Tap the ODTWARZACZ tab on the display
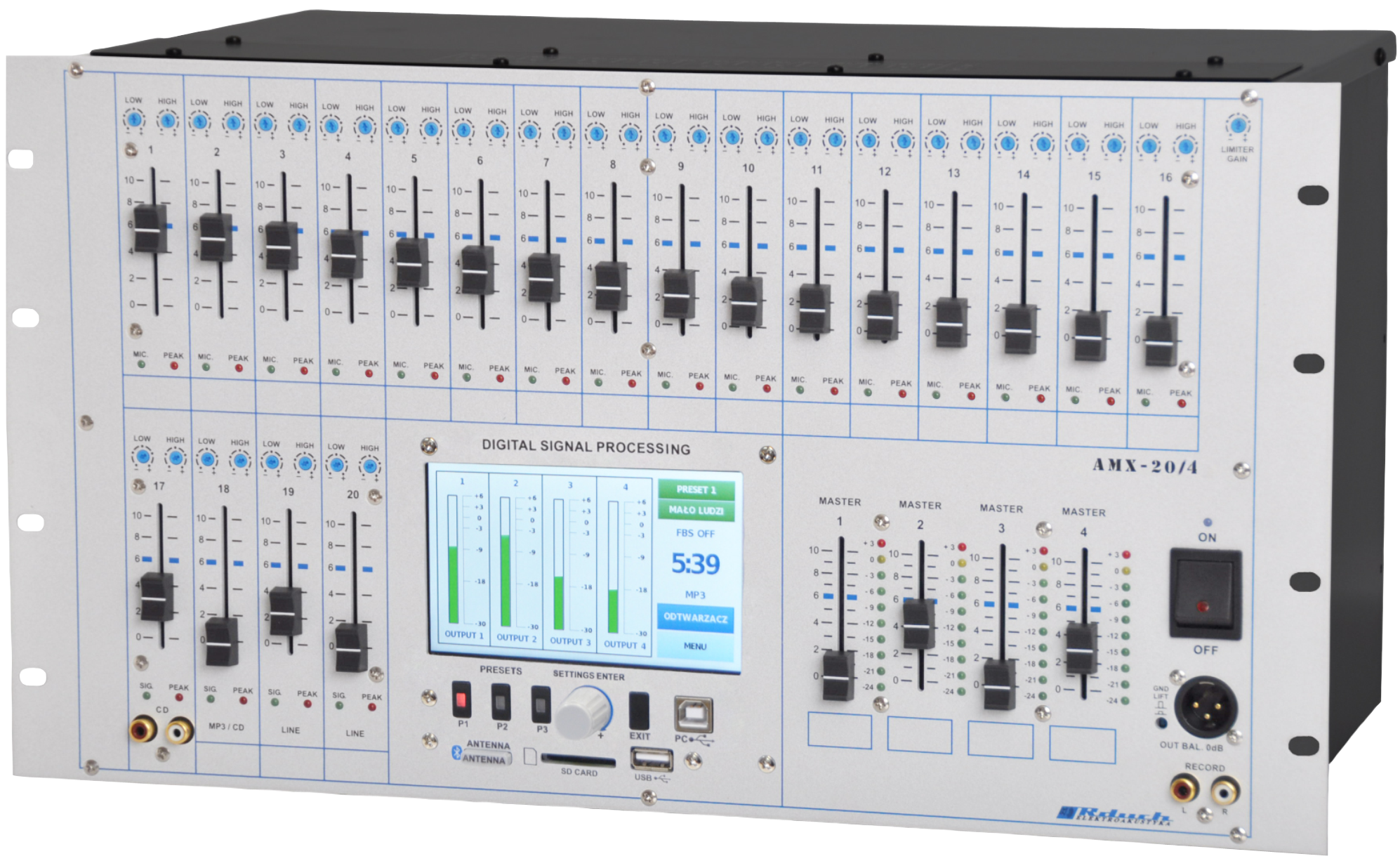Viewport: 1400px width, 861px height. point(695,617)
